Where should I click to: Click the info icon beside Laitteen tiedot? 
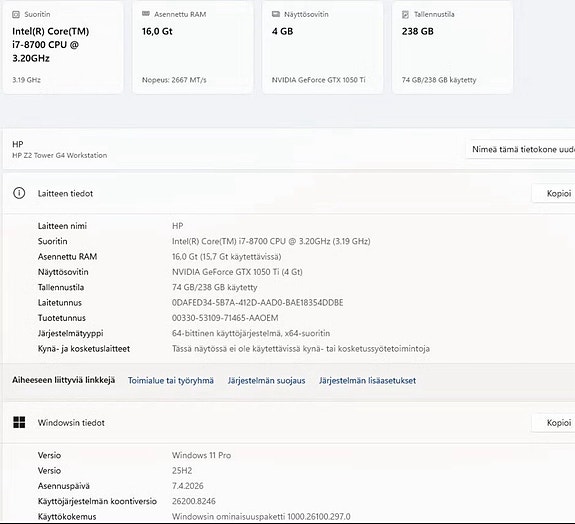pyautogui.click(x=19, y=193)
